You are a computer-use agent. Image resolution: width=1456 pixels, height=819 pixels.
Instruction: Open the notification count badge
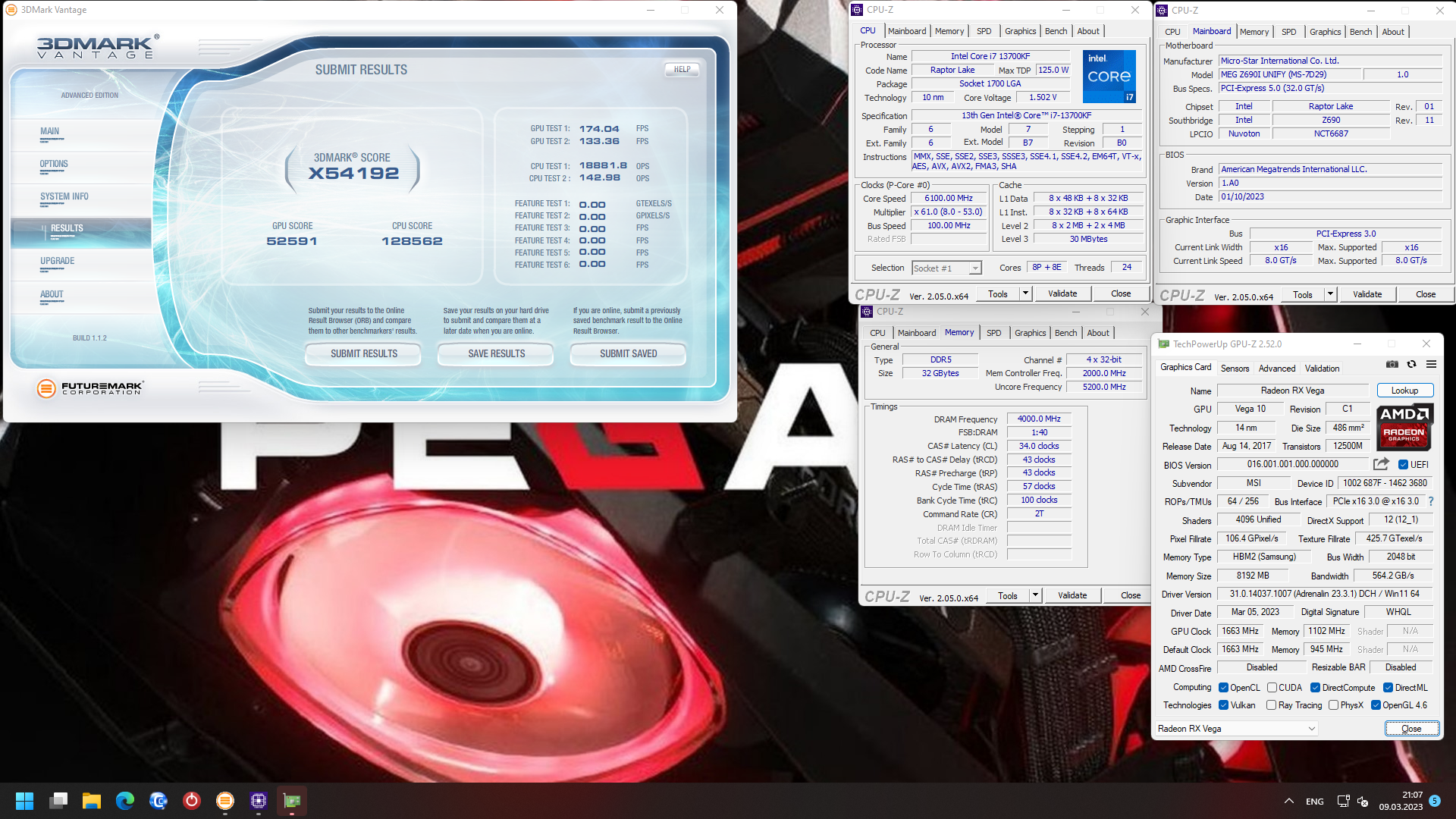(1435, 801)
